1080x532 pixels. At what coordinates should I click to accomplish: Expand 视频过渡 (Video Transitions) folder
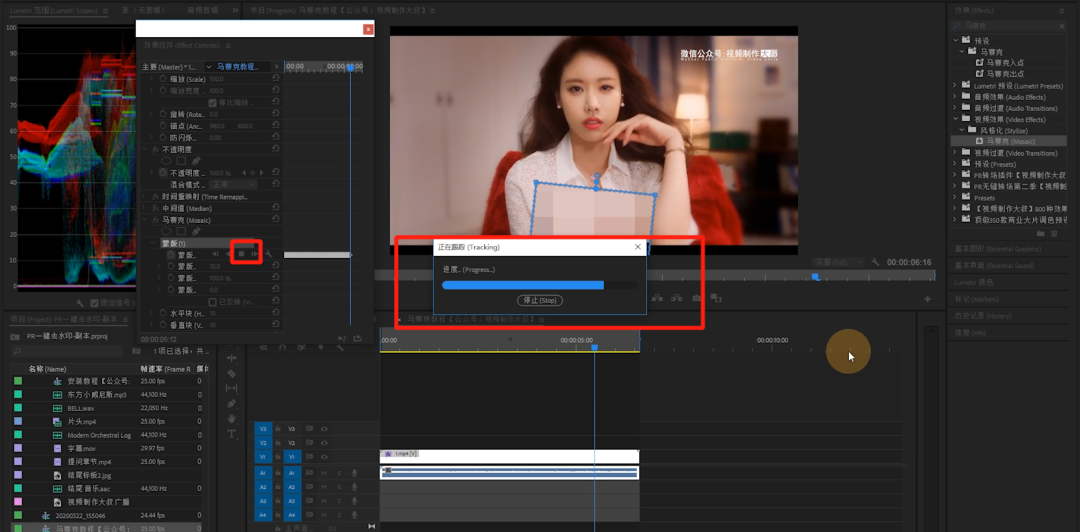tap(955, 153)
